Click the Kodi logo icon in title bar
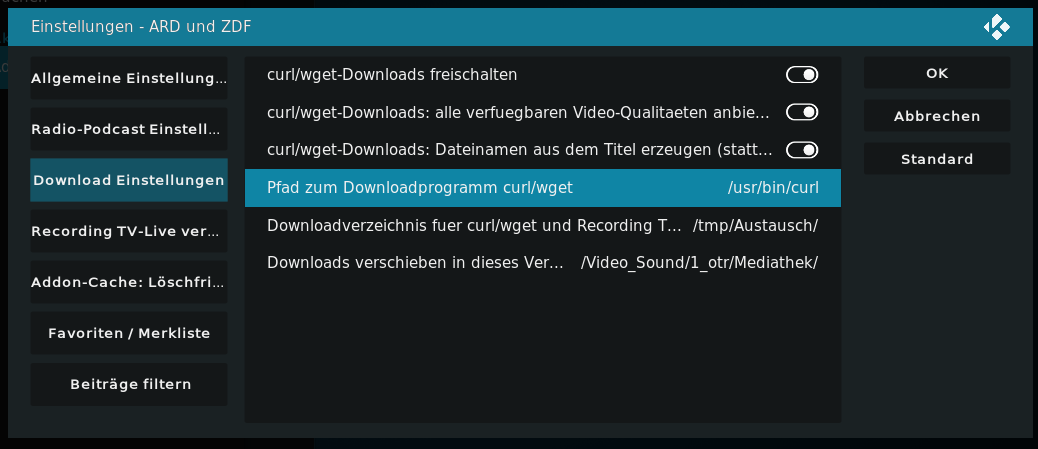 996,27
